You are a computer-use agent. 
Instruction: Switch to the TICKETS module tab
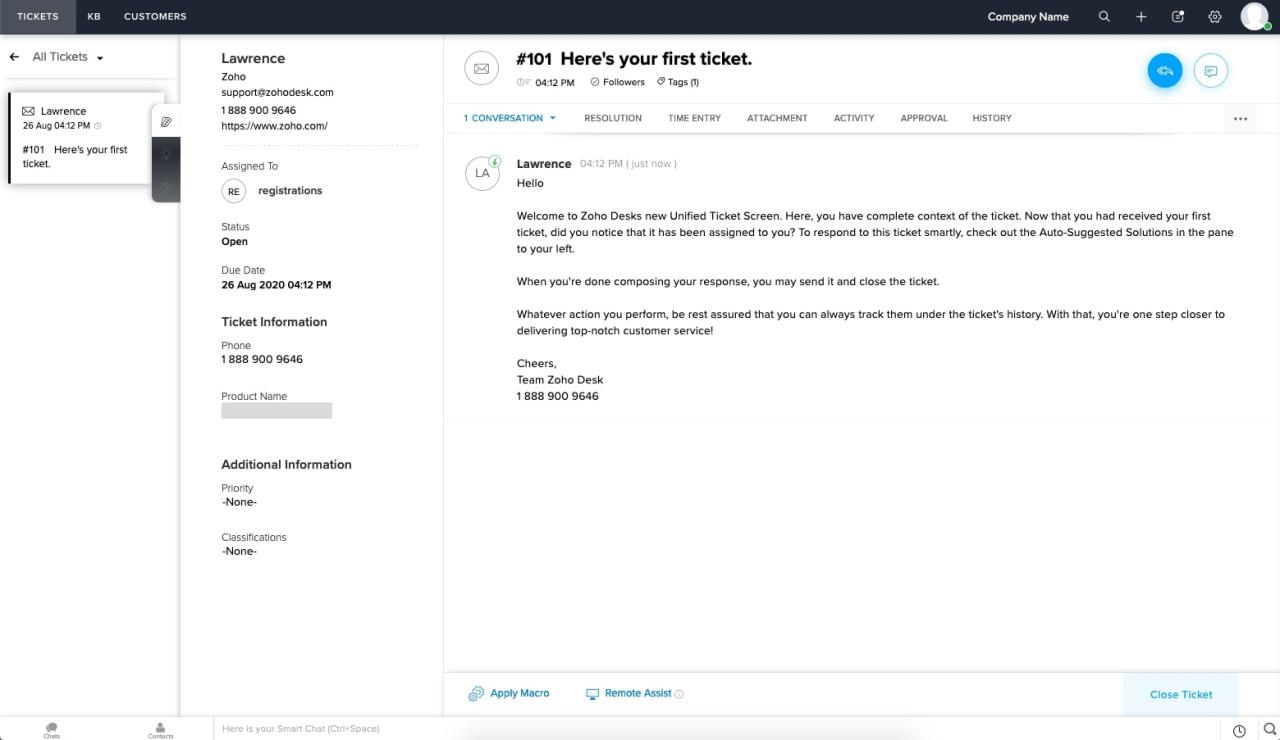[38, 17]
